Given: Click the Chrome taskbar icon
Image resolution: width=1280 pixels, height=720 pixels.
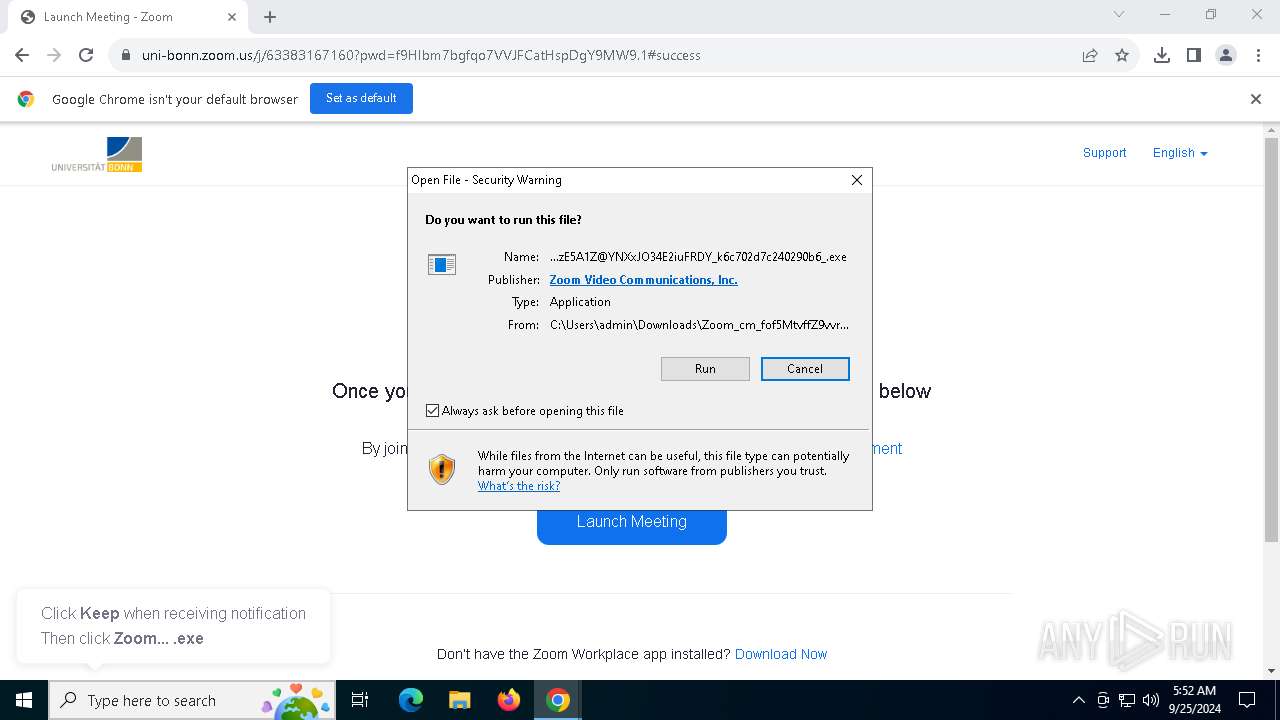Looking at the screenshot, I should coord(558,700).
